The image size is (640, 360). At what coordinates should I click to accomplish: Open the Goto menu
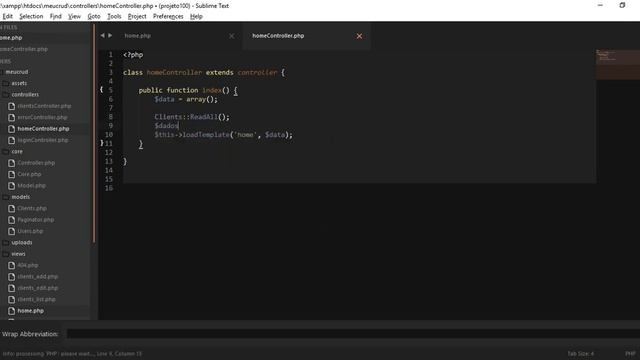point(94,16)
